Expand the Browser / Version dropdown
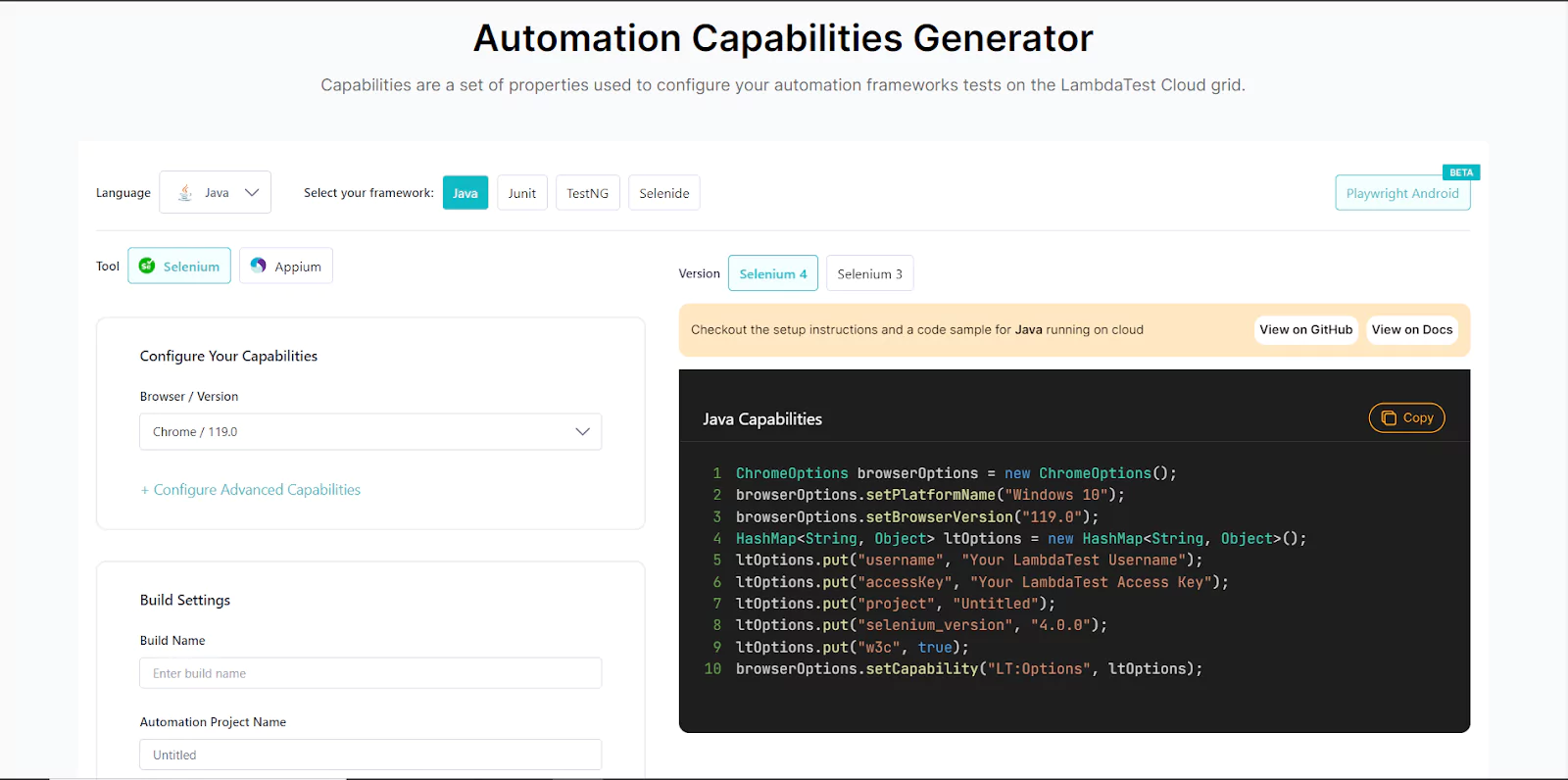 click(370, 432)
